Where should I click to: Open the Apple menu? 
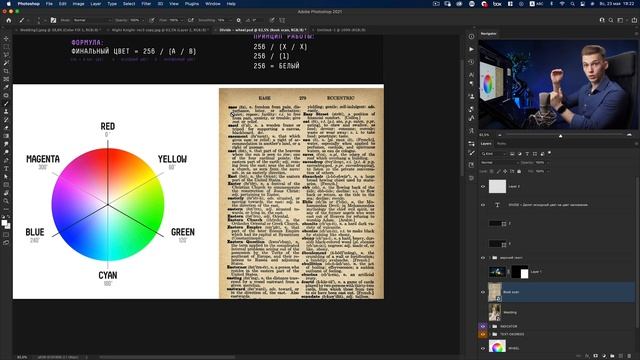click(8, 4)
